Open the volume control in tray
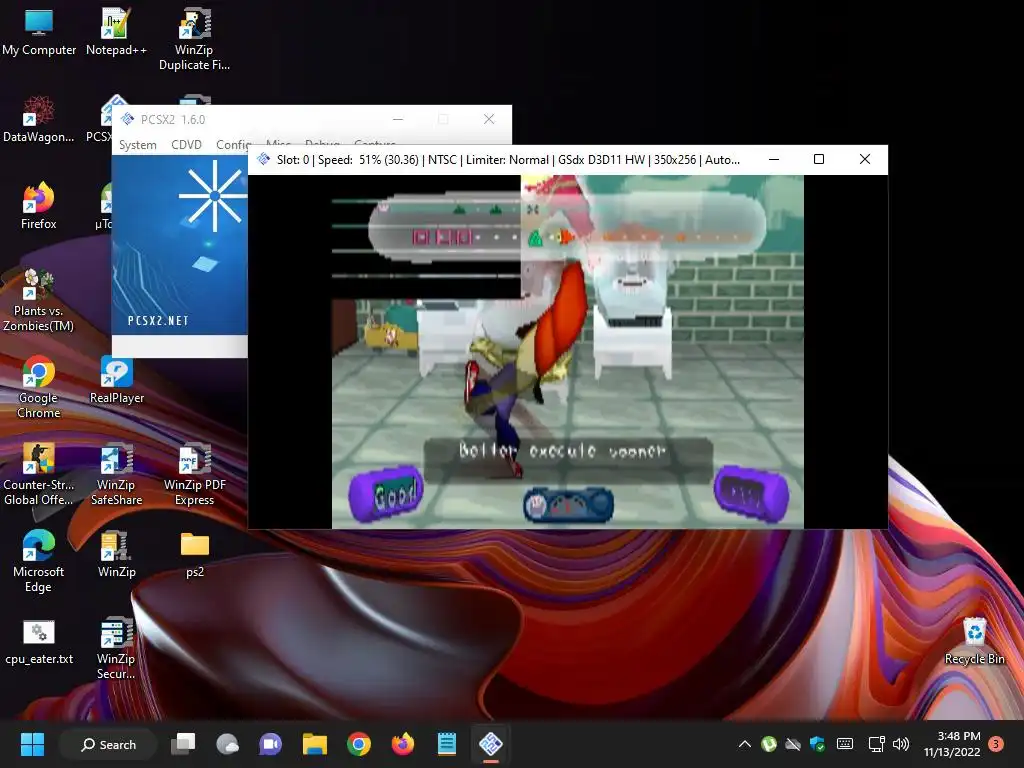The height and width of the screenshot is (768, 1024). point(901,744)
